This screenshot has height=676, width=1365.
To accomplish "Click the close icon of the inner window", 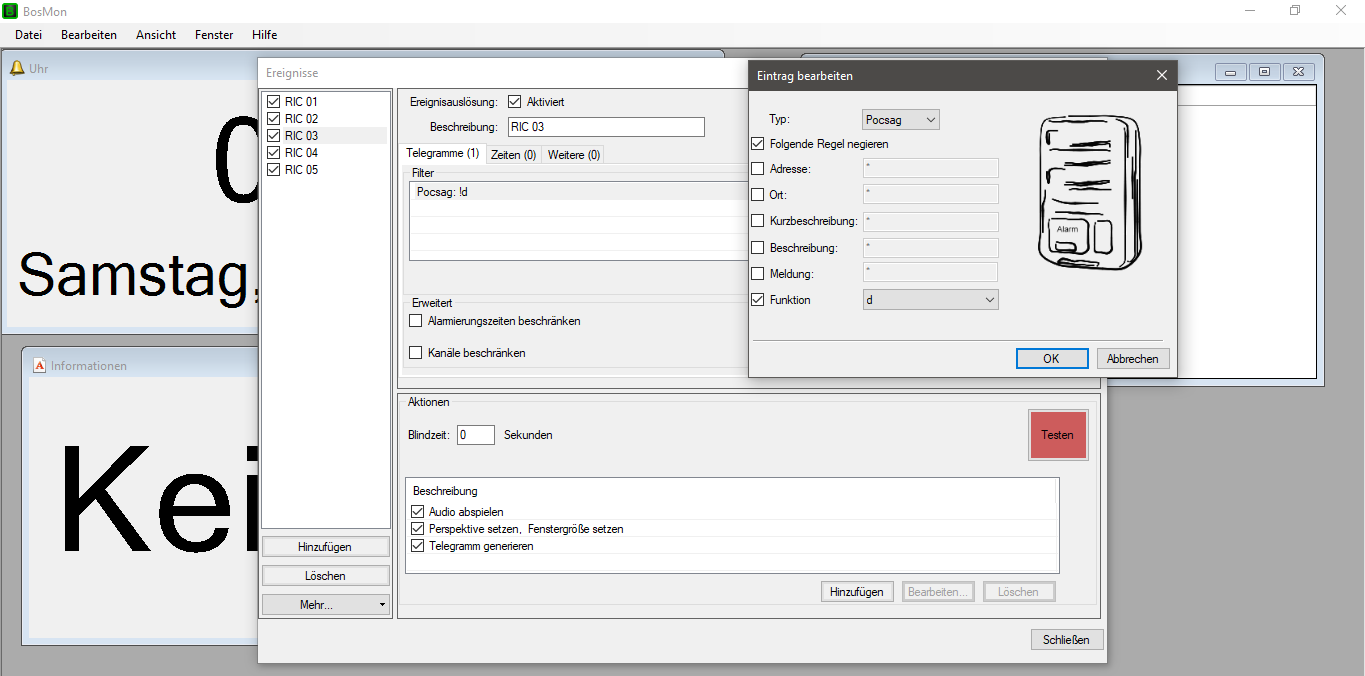I will pyautogui.click(x=1298, y=71).
